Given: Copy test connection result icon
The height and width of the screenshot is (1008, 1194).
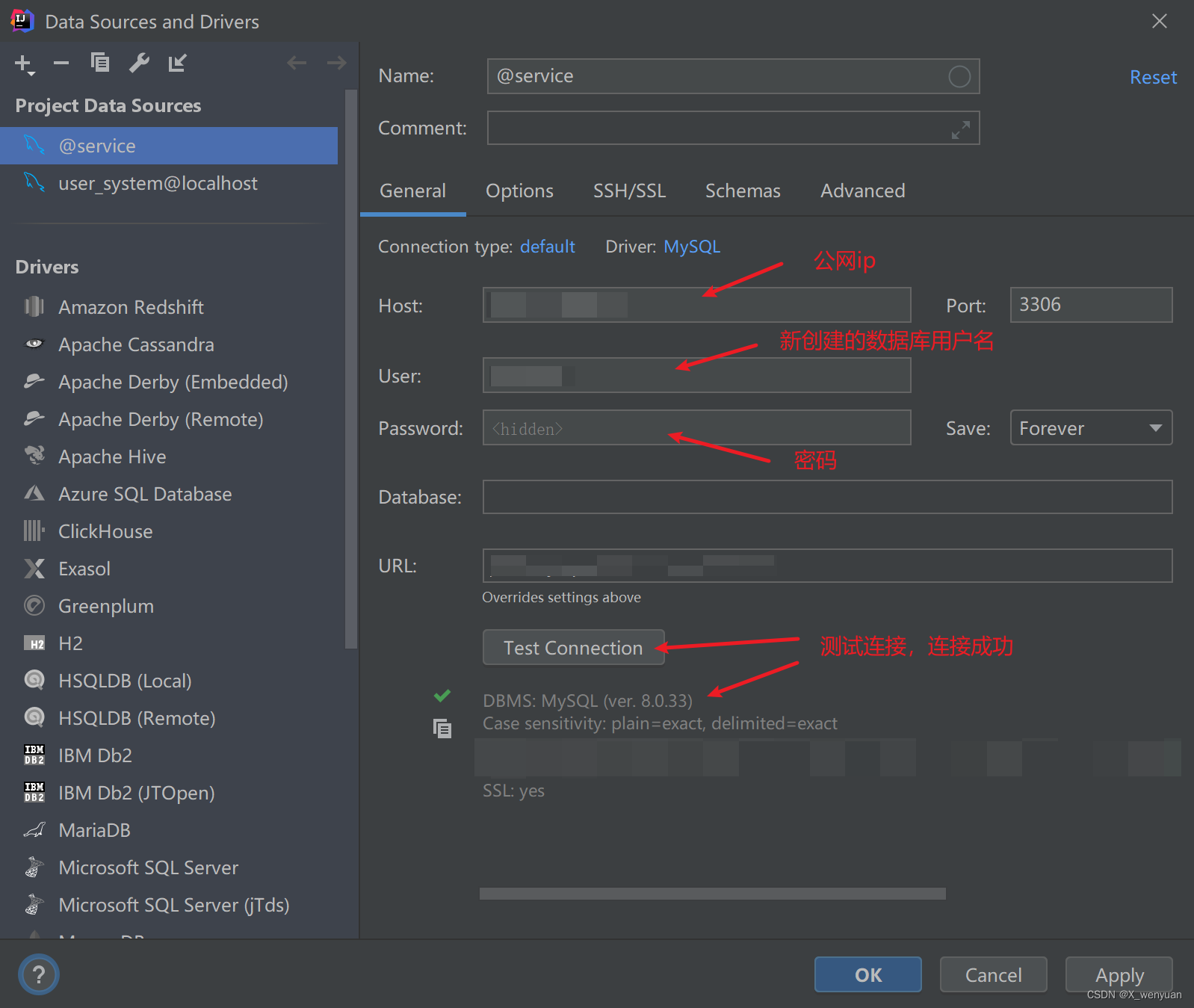Looking at the screenshot, I should pos(442,728).
